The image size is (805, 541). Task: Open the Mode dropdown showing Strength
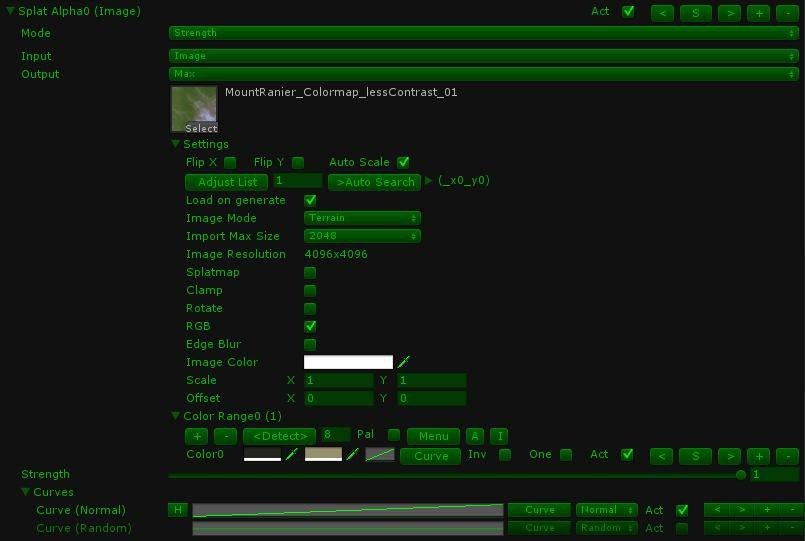(x=483, y=33)
